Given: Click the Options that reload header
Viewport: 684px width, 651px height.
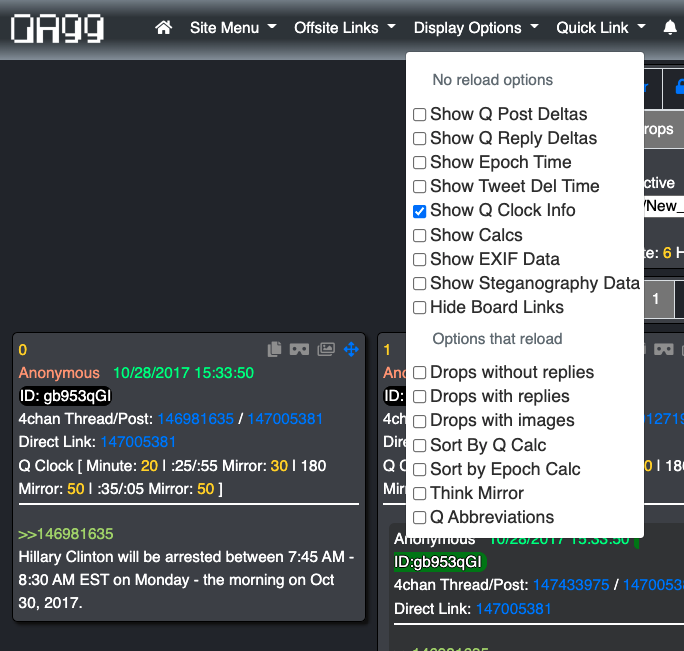Looking at the screenshot, I should 497,339.
